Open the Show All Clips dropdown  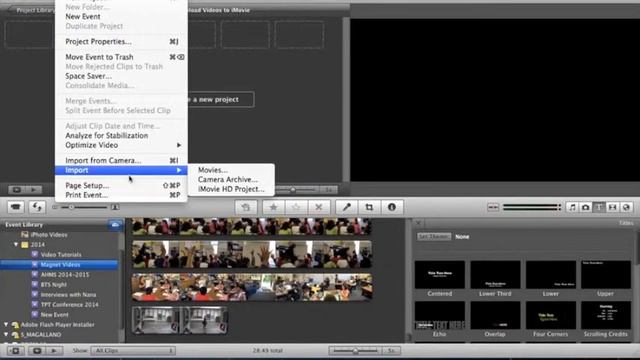click(133, 351)
